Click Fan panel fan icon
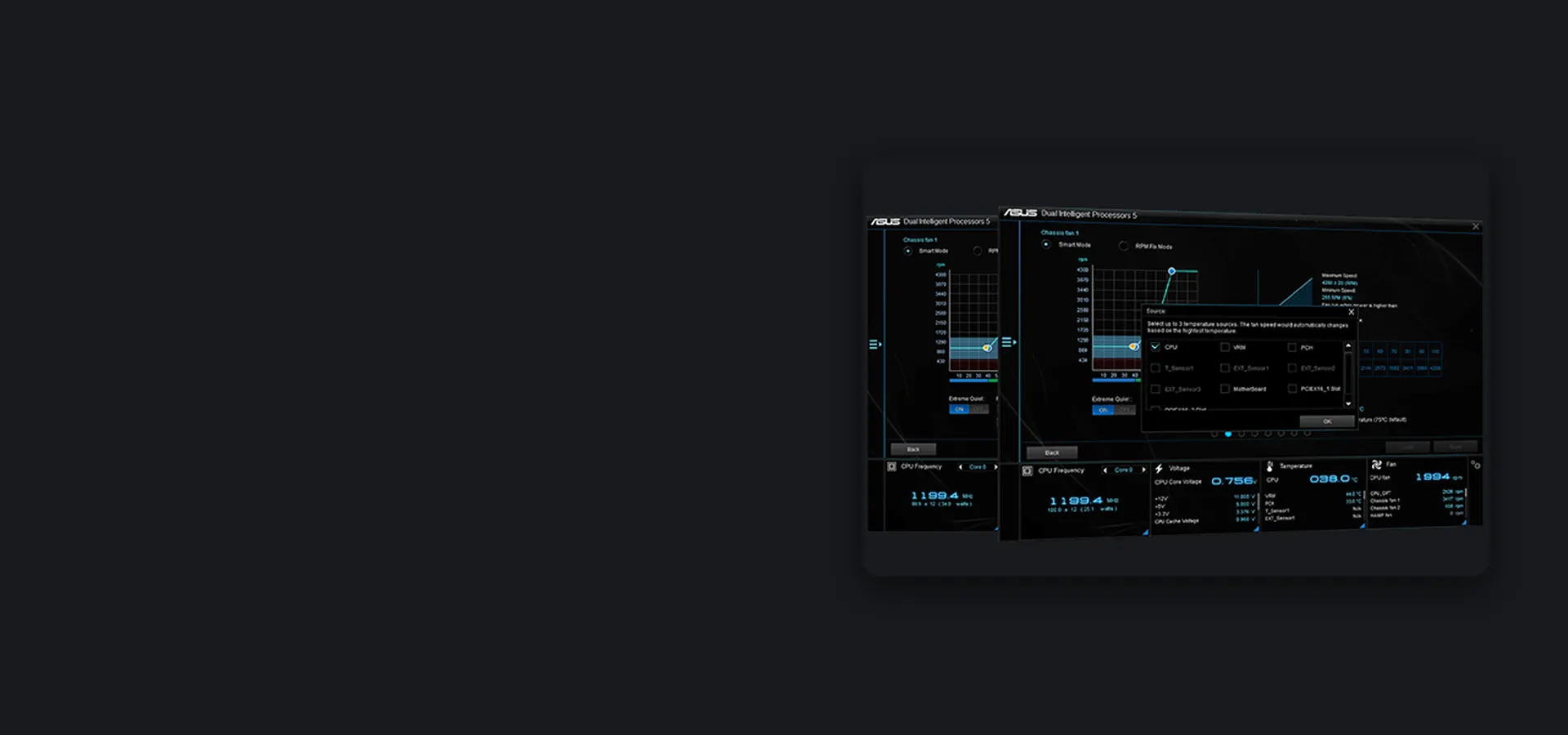The image size is (1568, 735). tap(1376, 464)
